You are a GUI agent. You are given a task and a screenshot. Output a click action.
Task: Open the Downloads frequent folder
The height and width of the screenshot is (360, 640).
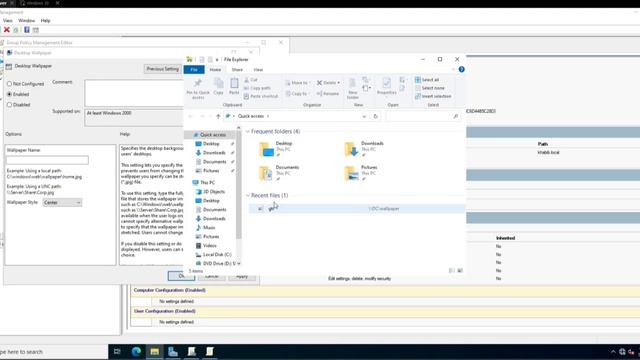click(364, 149)
